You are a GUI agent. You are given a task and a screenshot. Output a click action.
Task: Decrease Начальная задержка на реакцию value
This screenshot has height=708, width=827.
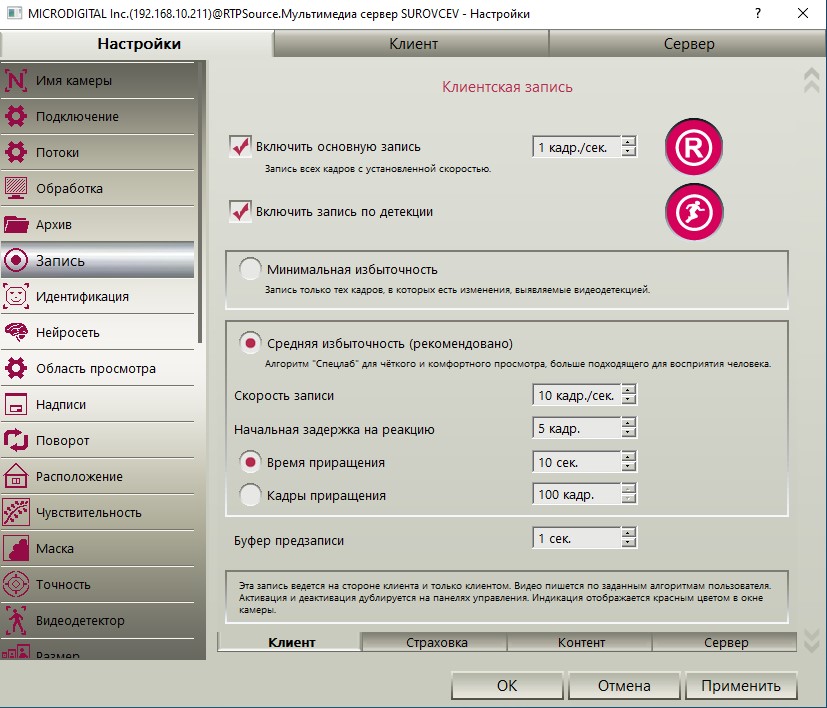pyautogui.click(x=628, y=433)
